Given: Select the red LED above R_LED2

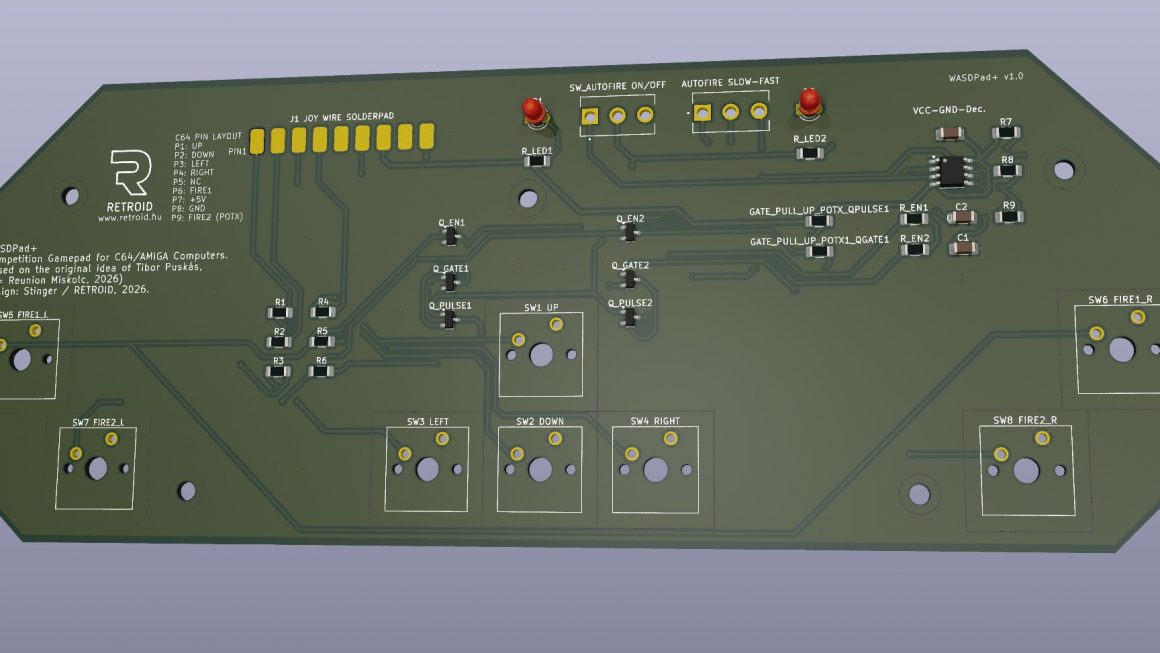Looking at the screenshot, I should pyautogui.click(x=809, y=103).
